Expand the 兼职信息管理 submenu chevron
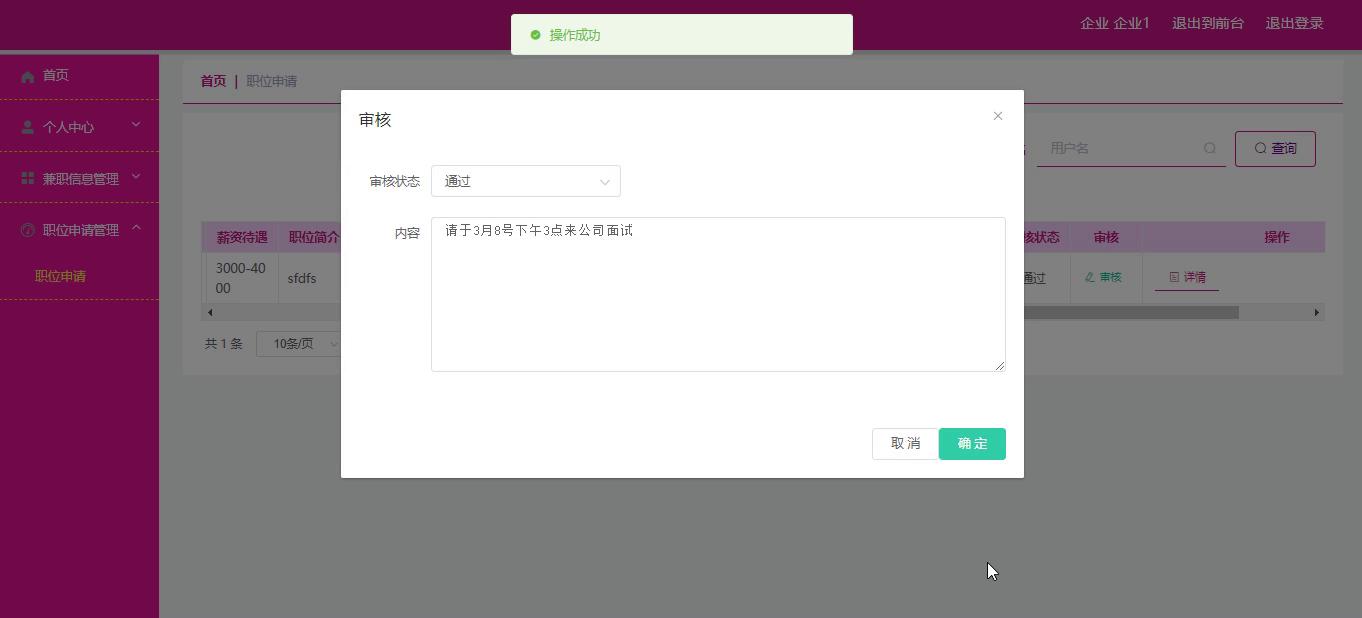This screenshot has width=1362, height=618. click(x=136, y=177)
